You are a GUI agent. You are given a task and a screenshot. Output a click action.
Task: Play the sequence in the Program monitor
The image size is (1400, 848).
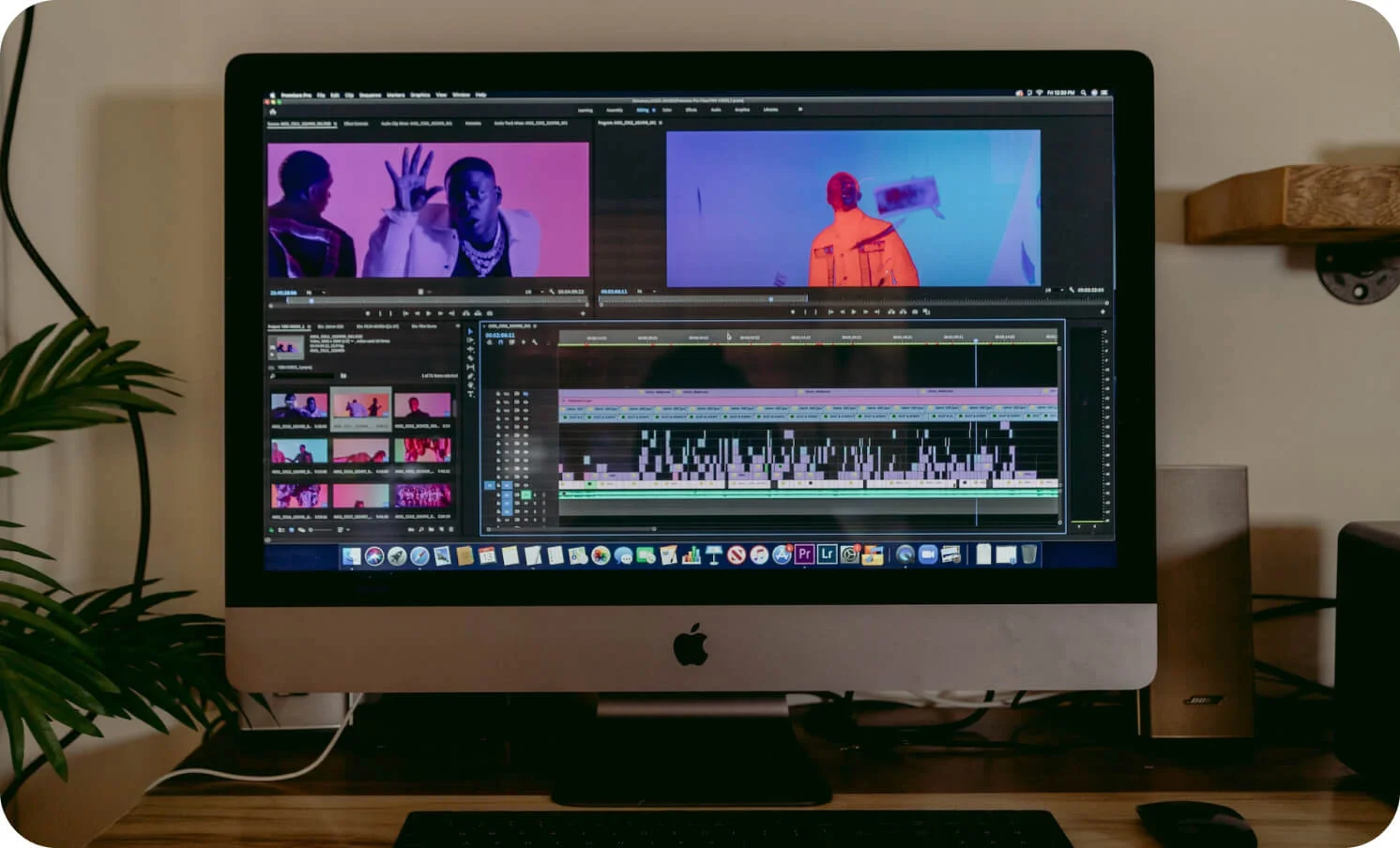[x=853, y=311]
